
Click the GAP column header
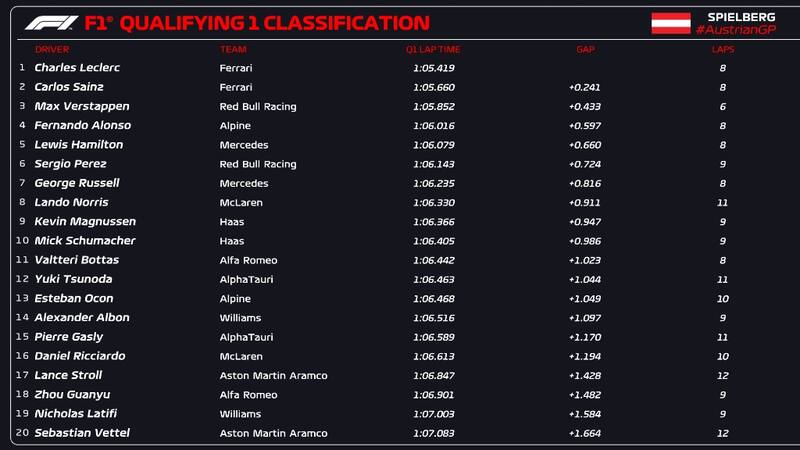(x=585, y=49)
